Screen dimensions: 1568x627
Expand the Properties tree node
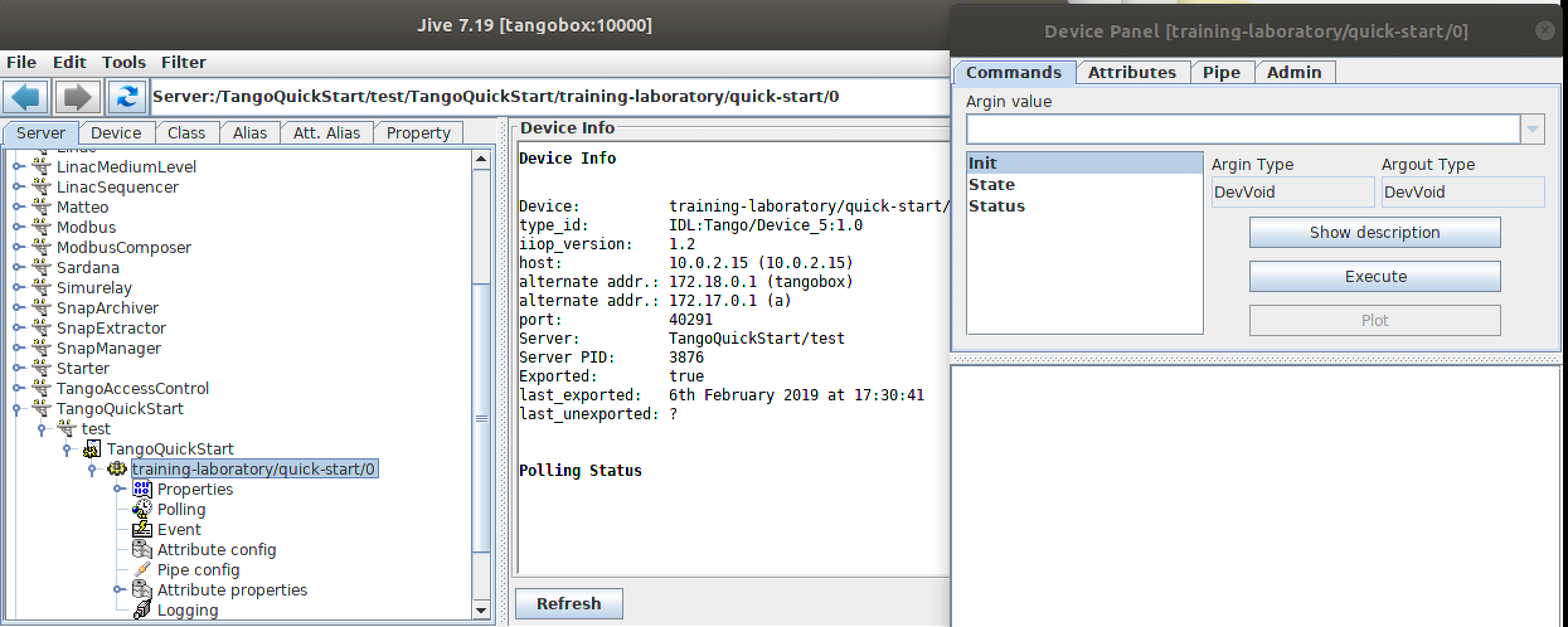pos(118,489)
